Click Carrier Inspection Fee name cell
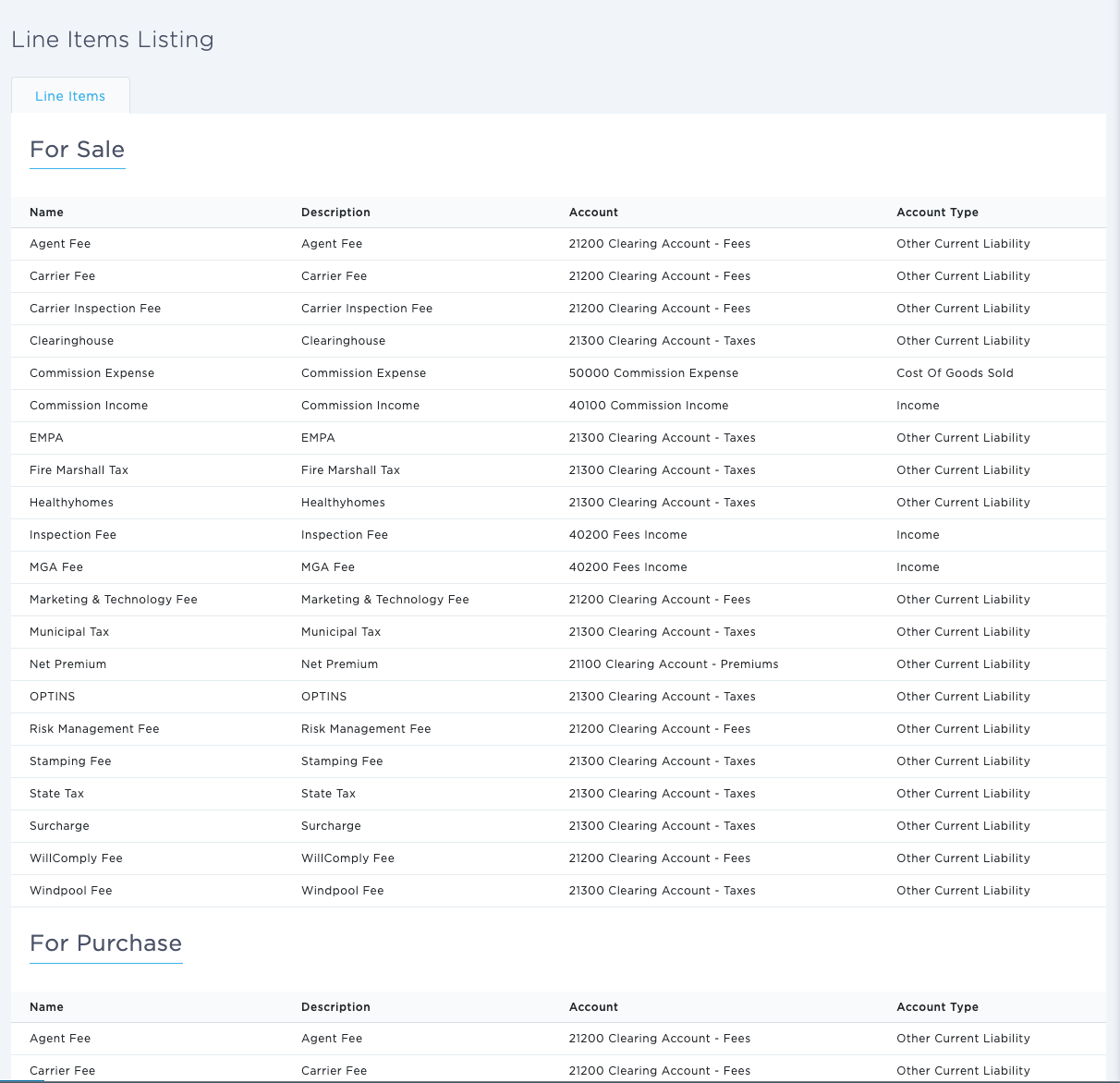The height and width of the screenshot is (1083, 1120). [x=95, y=309]
